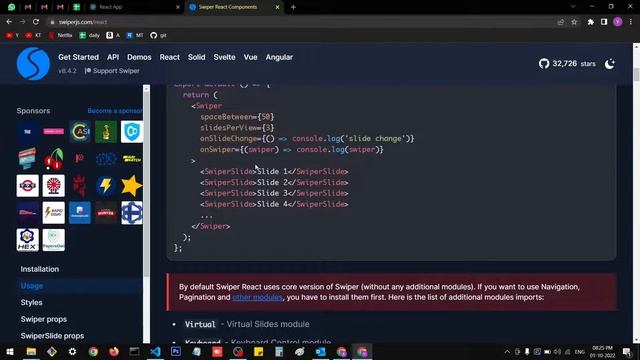The width and height of the screenshot is (640, 360).
Task: Open the pinned Google Sheets tab
Action: pos(76,7)
